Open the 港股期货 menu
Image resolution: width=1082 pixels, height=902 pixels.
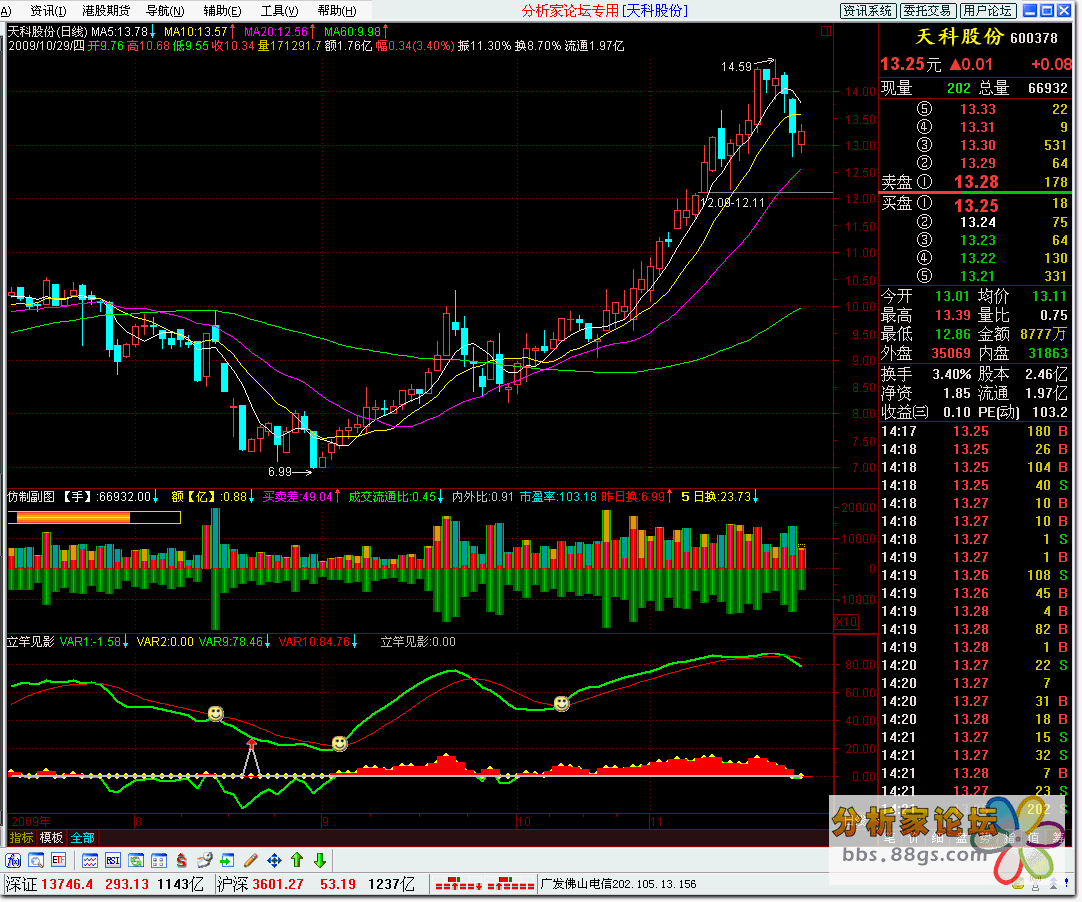coord(106,10)
